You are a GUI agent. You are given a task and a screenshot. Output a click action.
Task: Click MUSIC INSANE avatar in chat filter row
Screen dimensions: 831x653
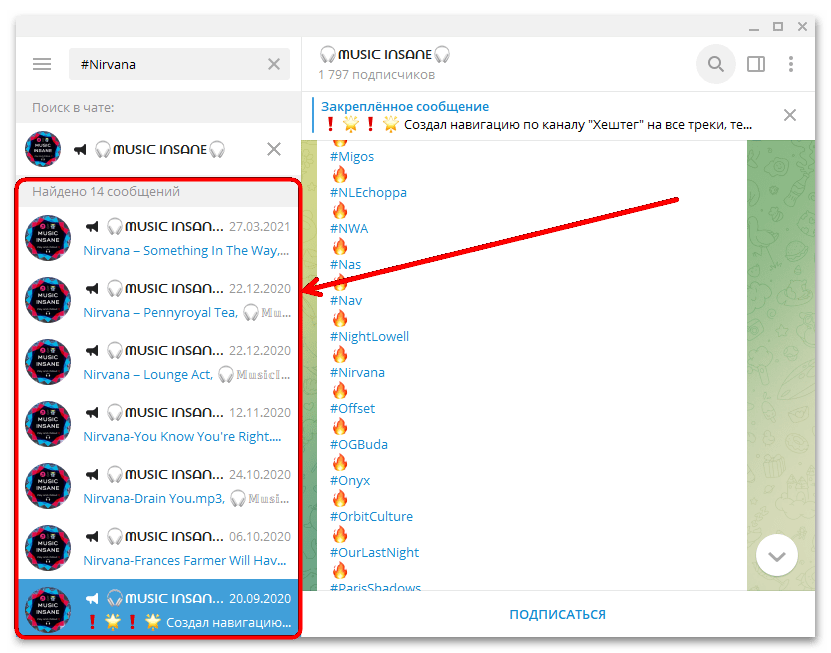[x=43, y=149]
